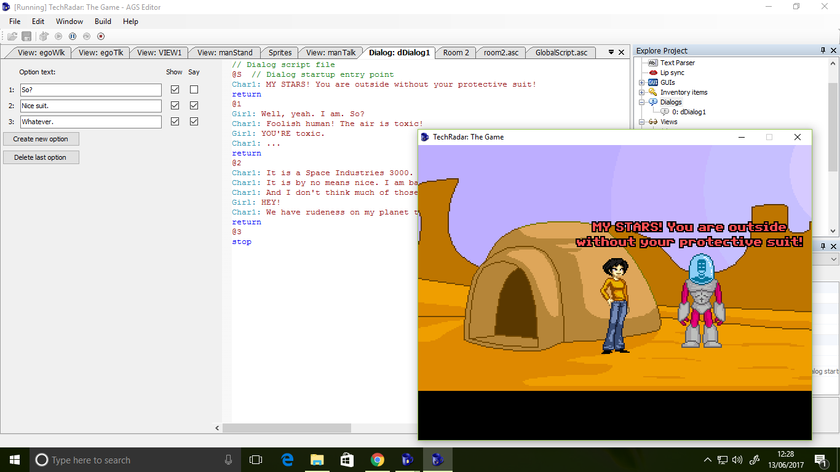Open the Edit menu
This screenshot has width=840, height=472.
(x=38, y=21)
